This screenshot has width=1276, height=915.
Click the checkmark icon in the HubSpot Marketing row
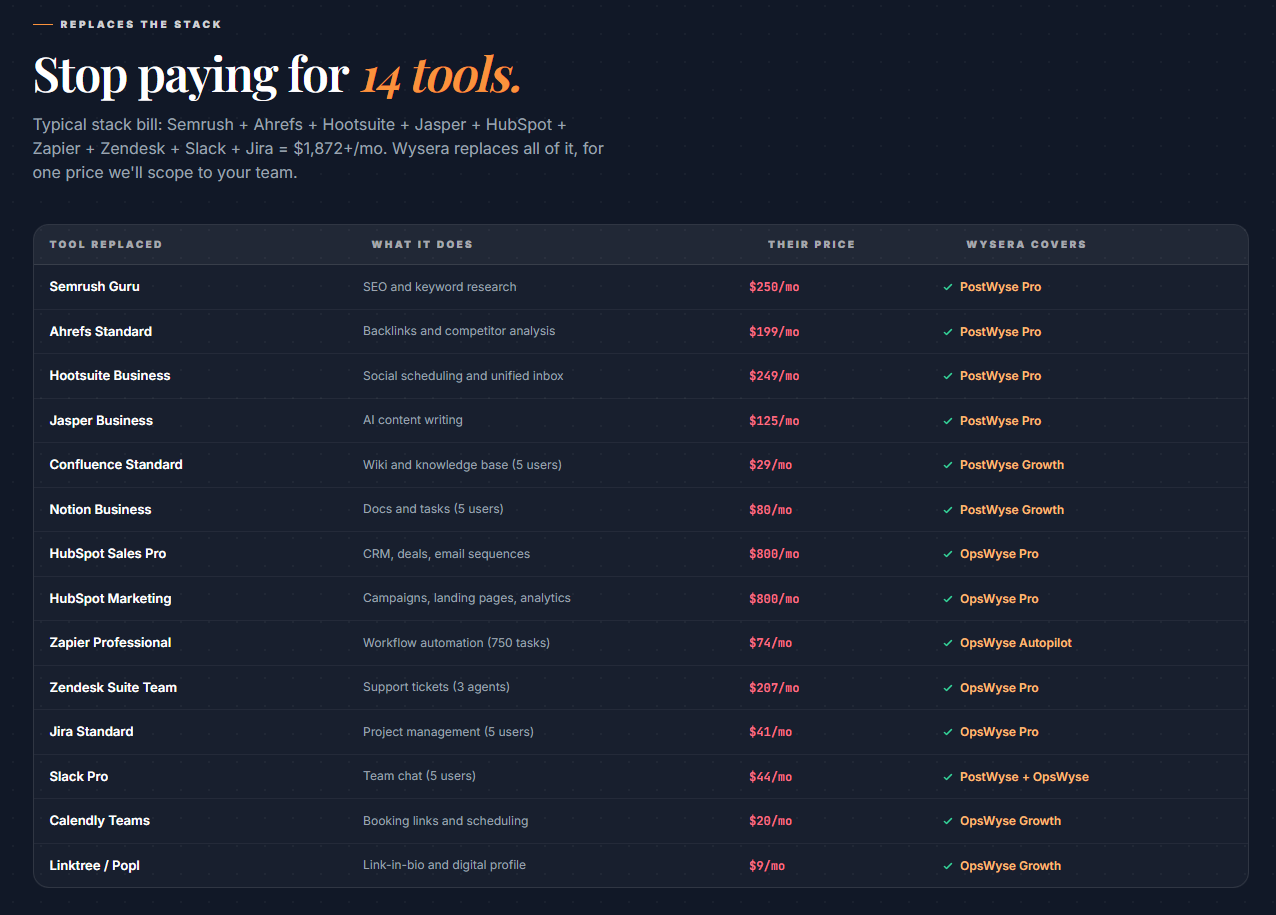(948, 599)
